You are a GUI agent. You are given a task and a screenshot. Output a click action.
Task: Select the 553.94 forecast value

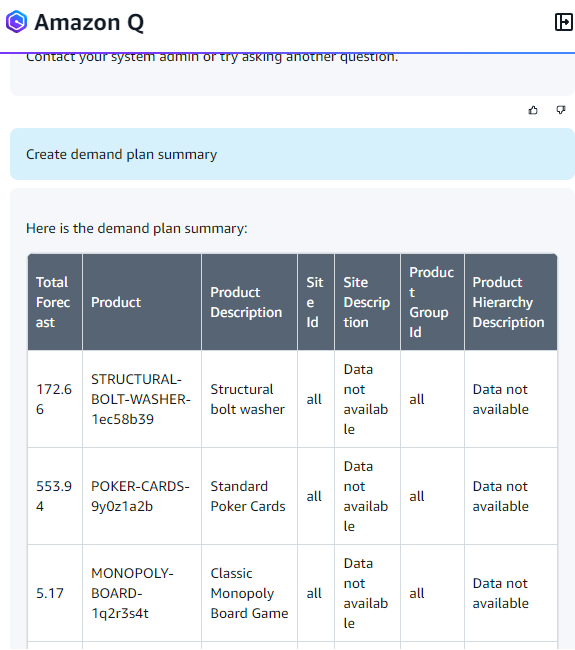click(54, 496)
